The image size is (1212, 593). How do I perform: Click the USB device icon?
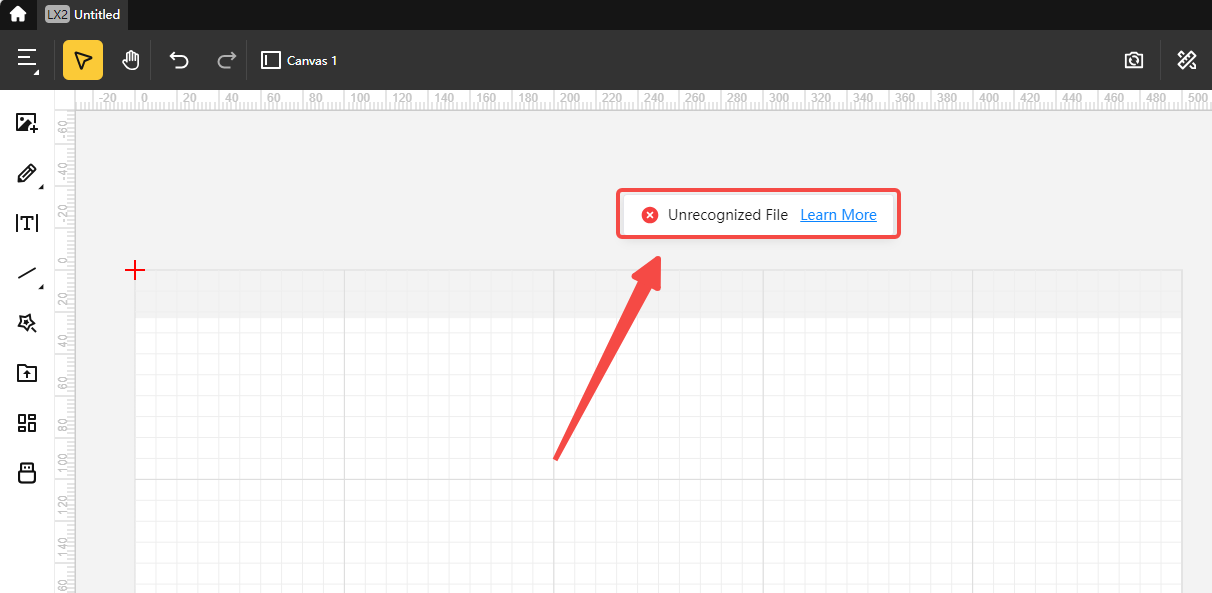pos(27,473)
